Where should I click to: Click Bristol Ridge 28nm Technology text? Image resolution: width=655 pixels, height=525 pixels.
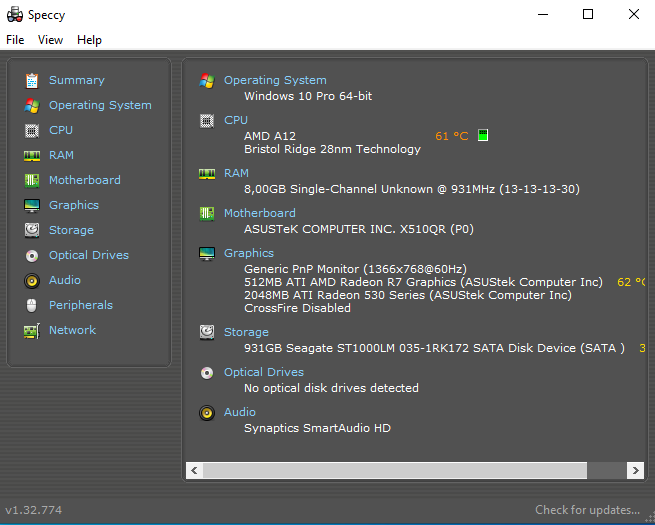tap(333, 150)
